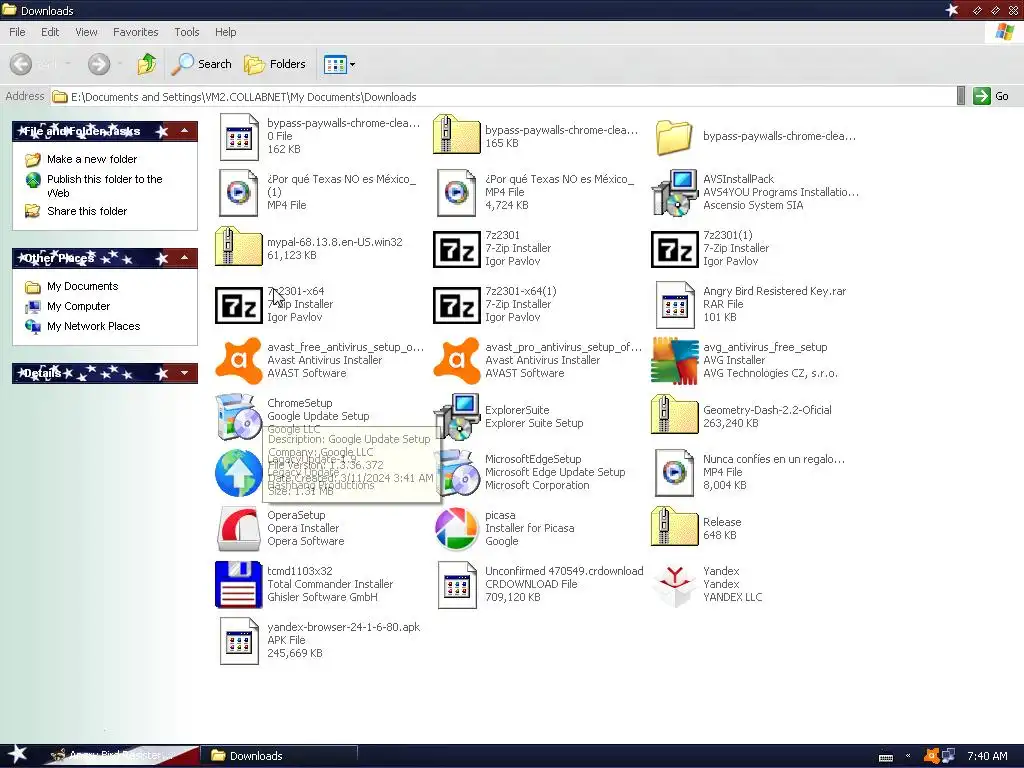Select the Nunca confíes en un regalo MP4 icon
The image size is (1024, 768).
click(675, 472)
